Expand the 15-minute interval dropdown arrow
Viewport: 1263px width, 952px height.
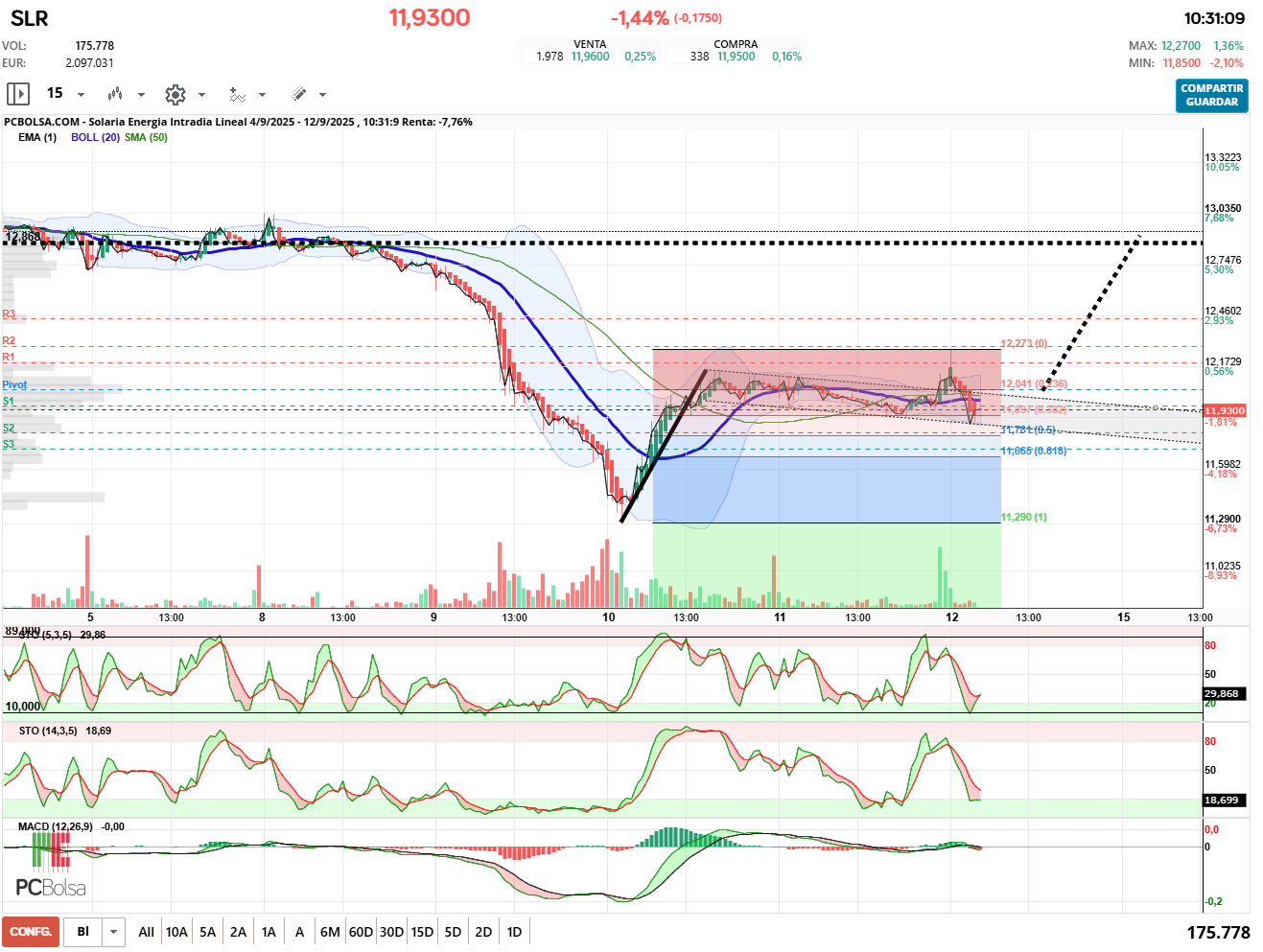81,95
